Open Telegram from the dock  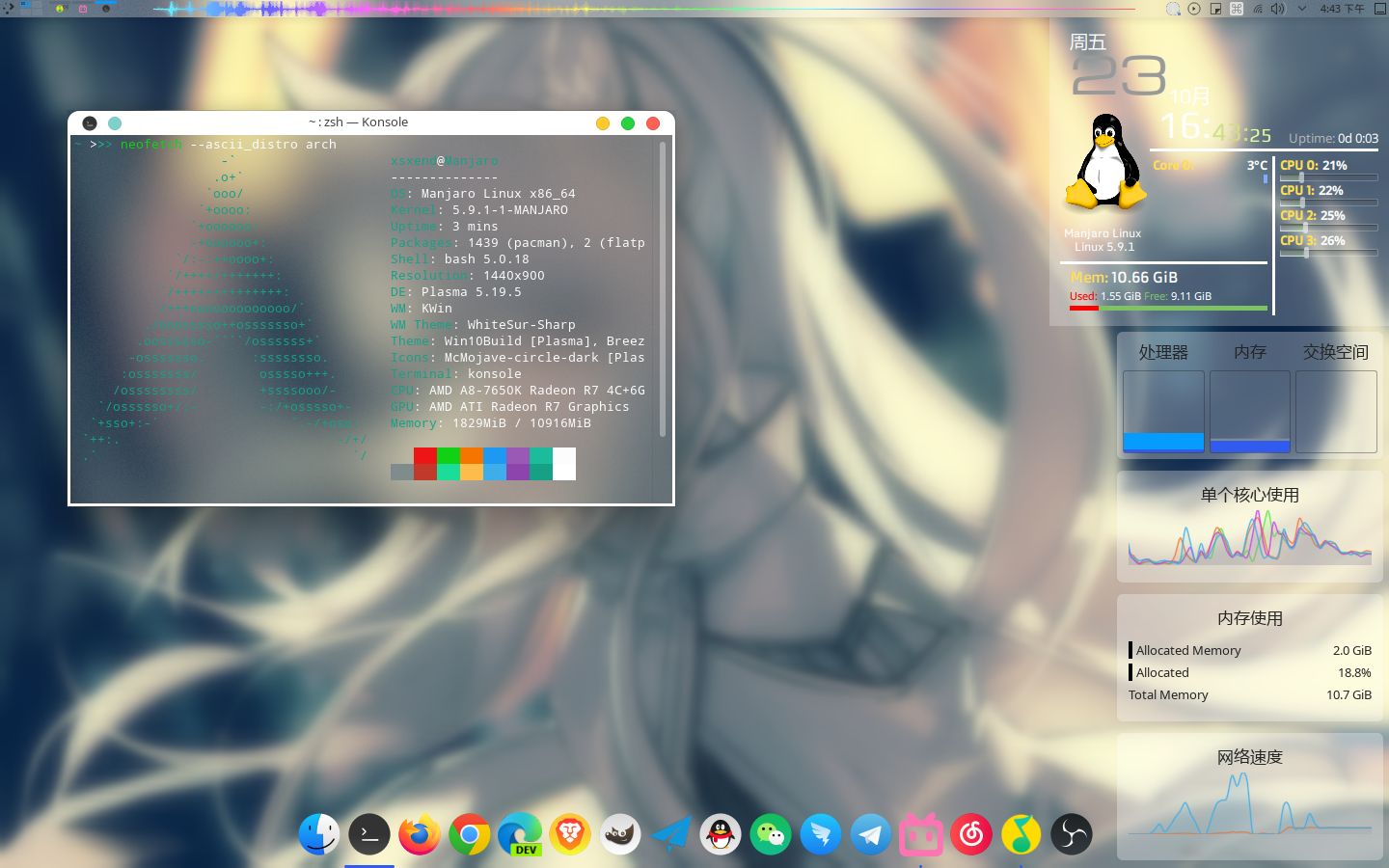(871, 834)
